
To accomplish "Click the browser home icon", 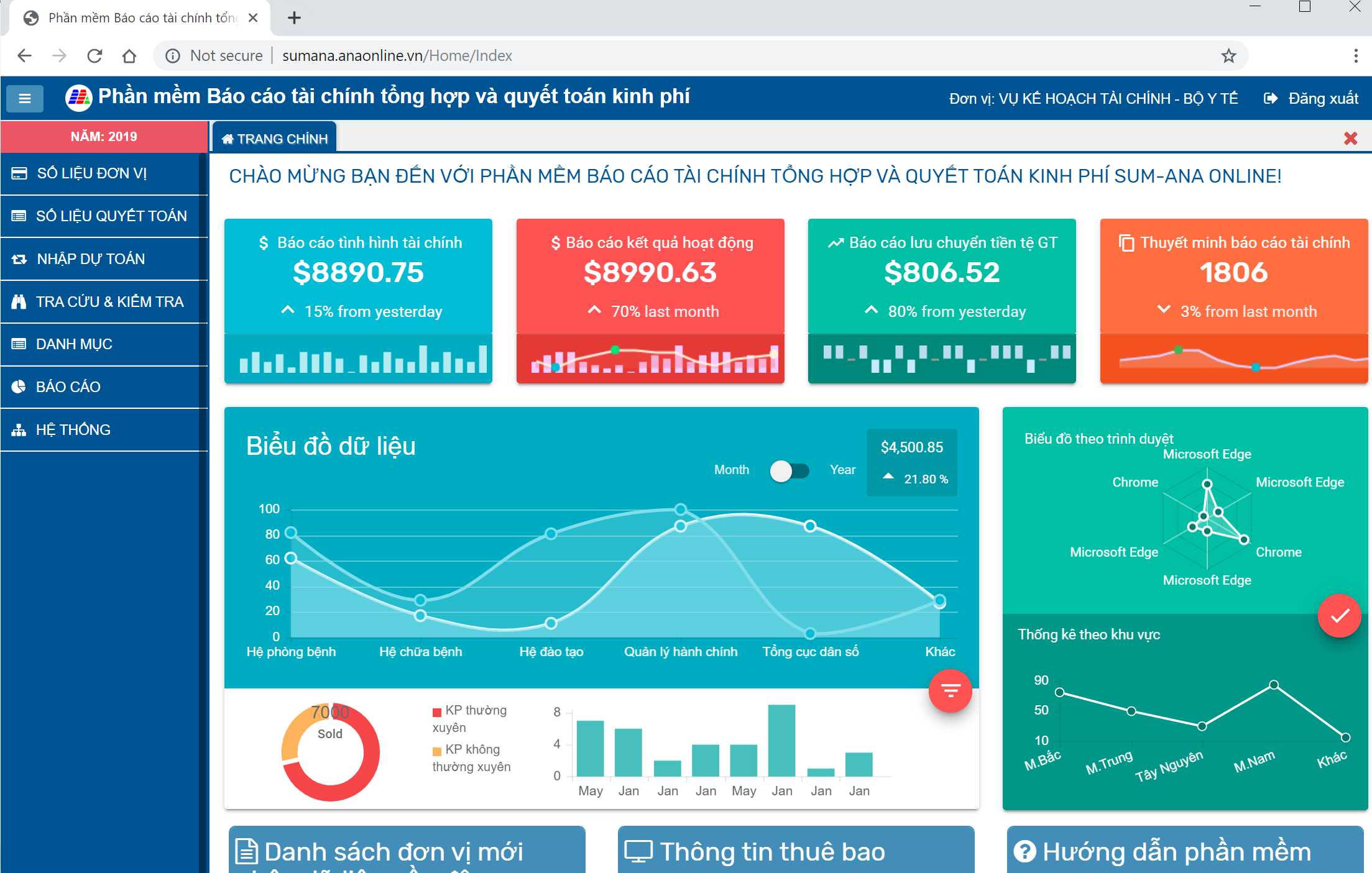I will (x=129, y=56).
